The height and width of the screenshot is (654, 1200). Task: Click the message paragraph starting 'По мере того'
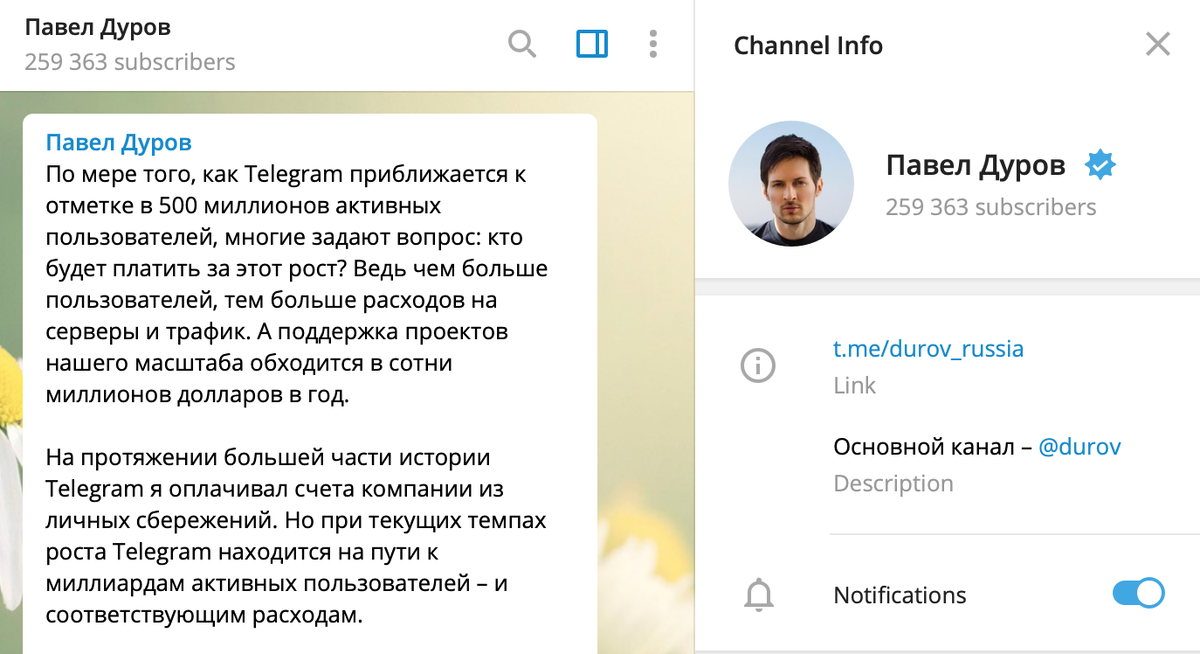pos(298,284)
